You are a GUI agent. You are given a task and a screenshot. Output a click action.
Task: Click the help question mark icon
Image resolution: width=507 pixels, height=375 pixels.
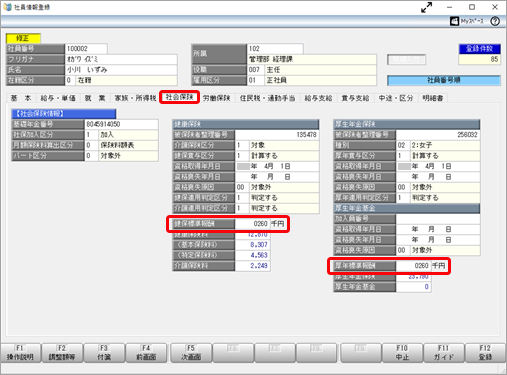pyautogui.click(x=495, y=21)
